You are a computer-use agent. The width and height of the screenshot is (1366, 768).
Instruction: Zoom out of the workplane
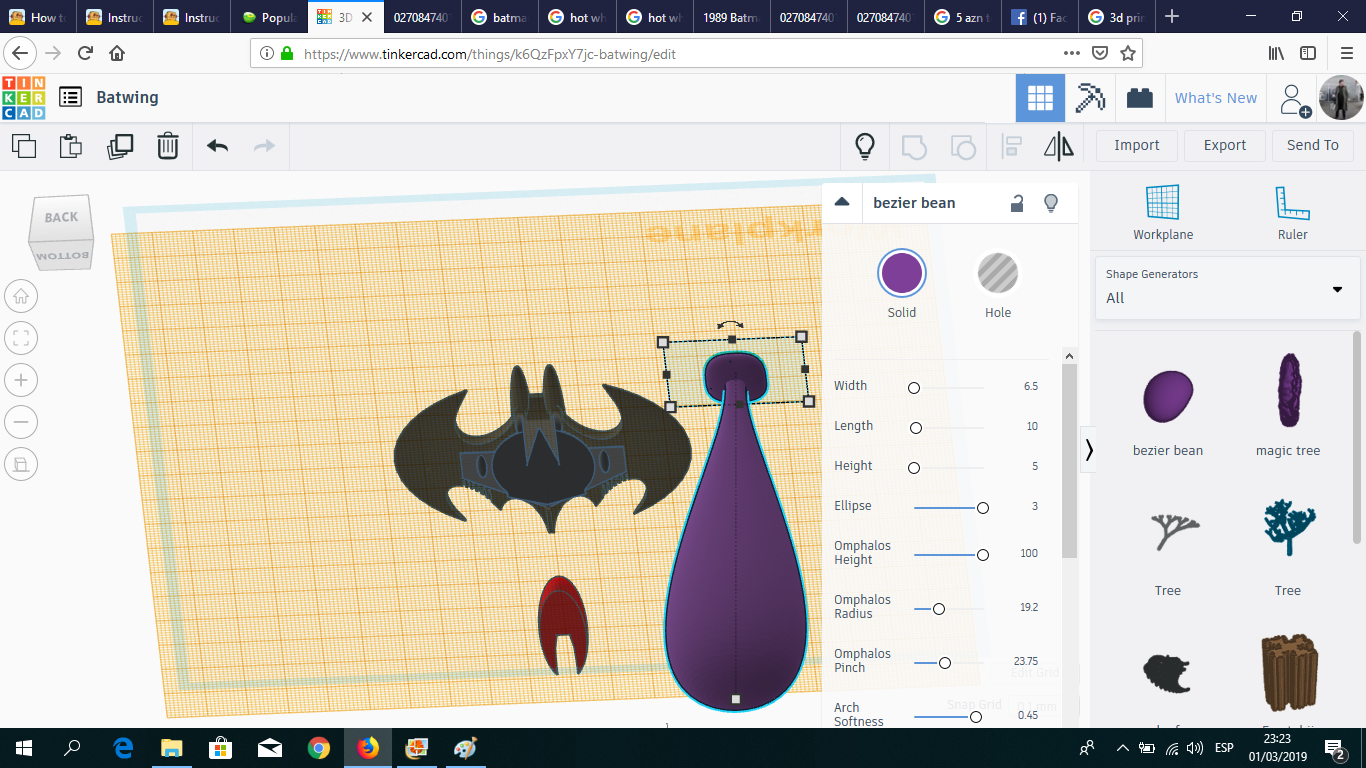[21, 422]
